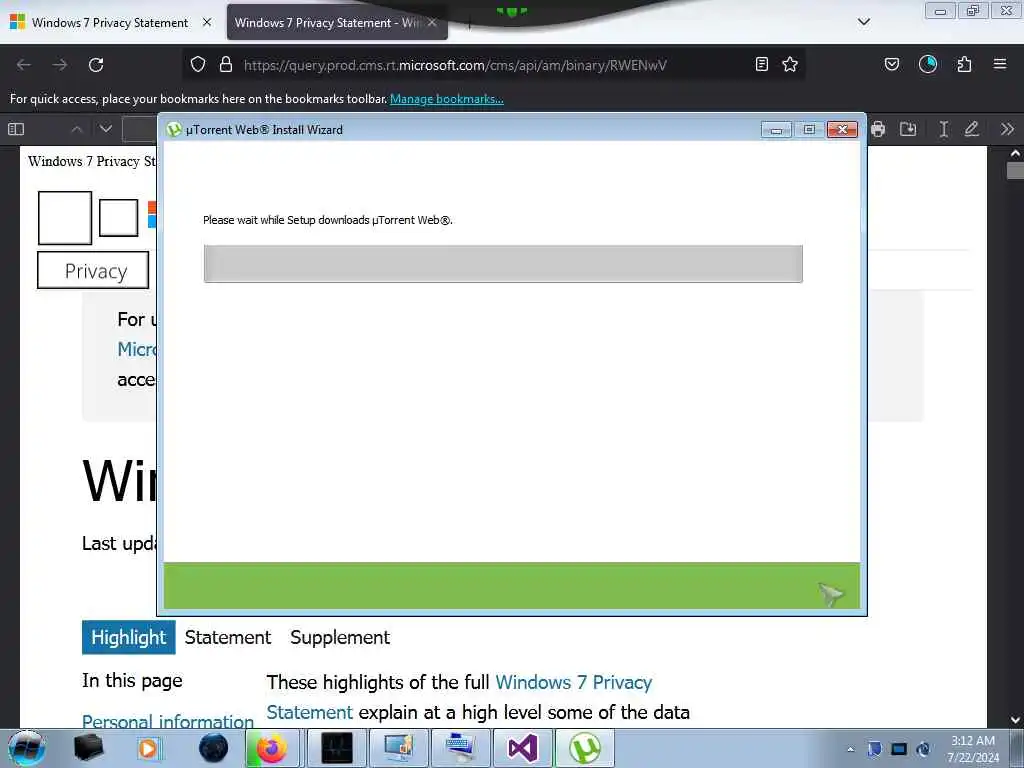The width and height of the screenshot is (1024, 768).
Task: Go to previous PDF page
Action: coord(77,129)
